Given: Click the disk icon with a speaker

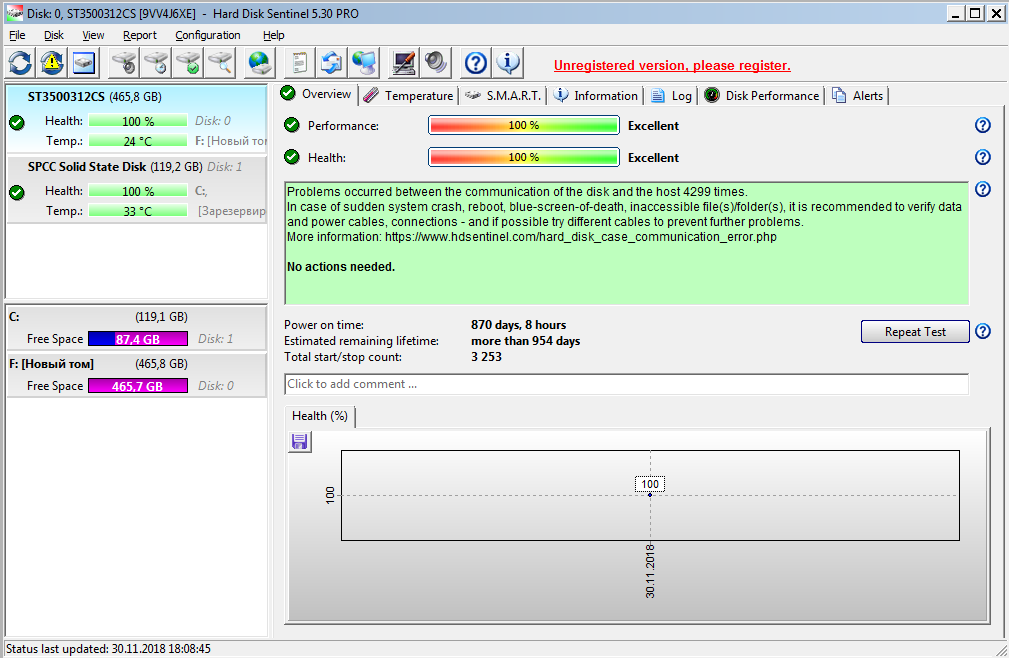Looking at the screenshot, I should pos(124,63).
